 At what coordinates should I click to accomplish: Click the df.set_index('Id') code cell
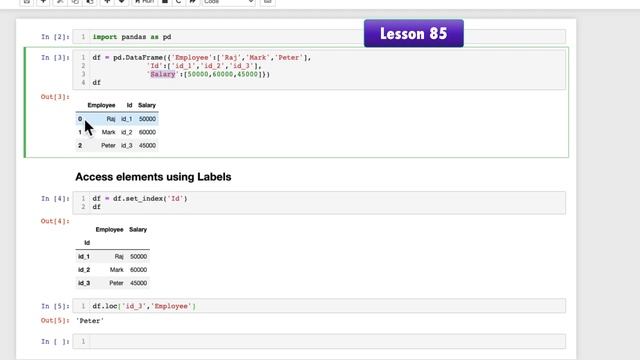click(319, 202)
